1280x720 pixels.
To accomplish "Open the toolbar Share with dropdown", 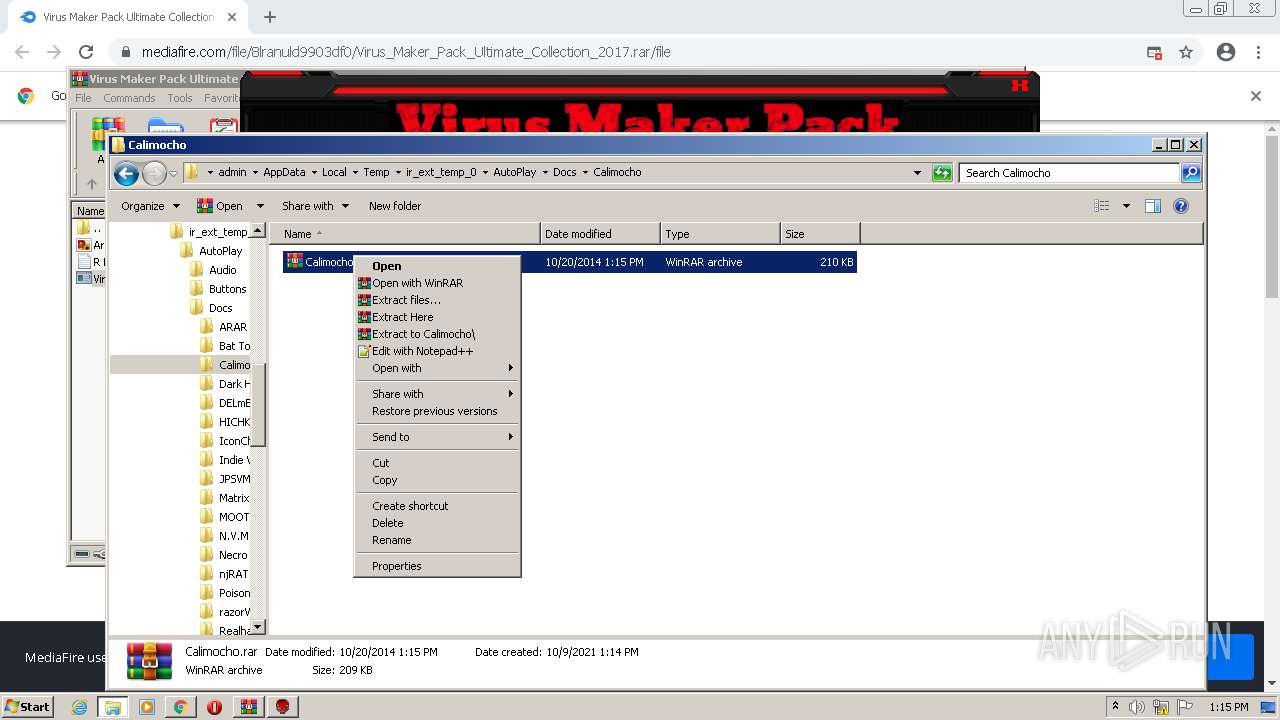I will pos(315,206).
